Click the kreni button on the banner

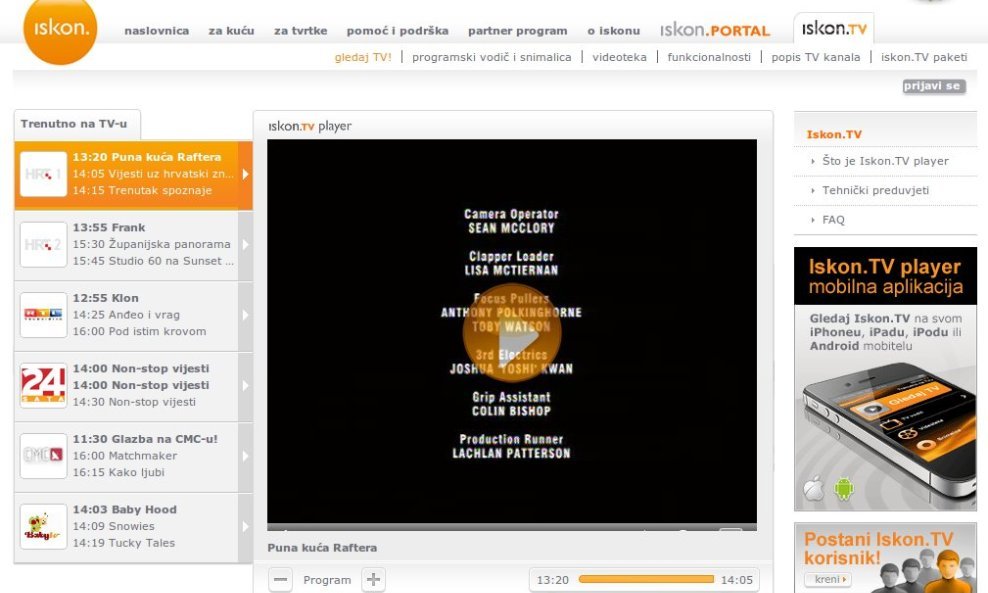[x=828, y=579]
